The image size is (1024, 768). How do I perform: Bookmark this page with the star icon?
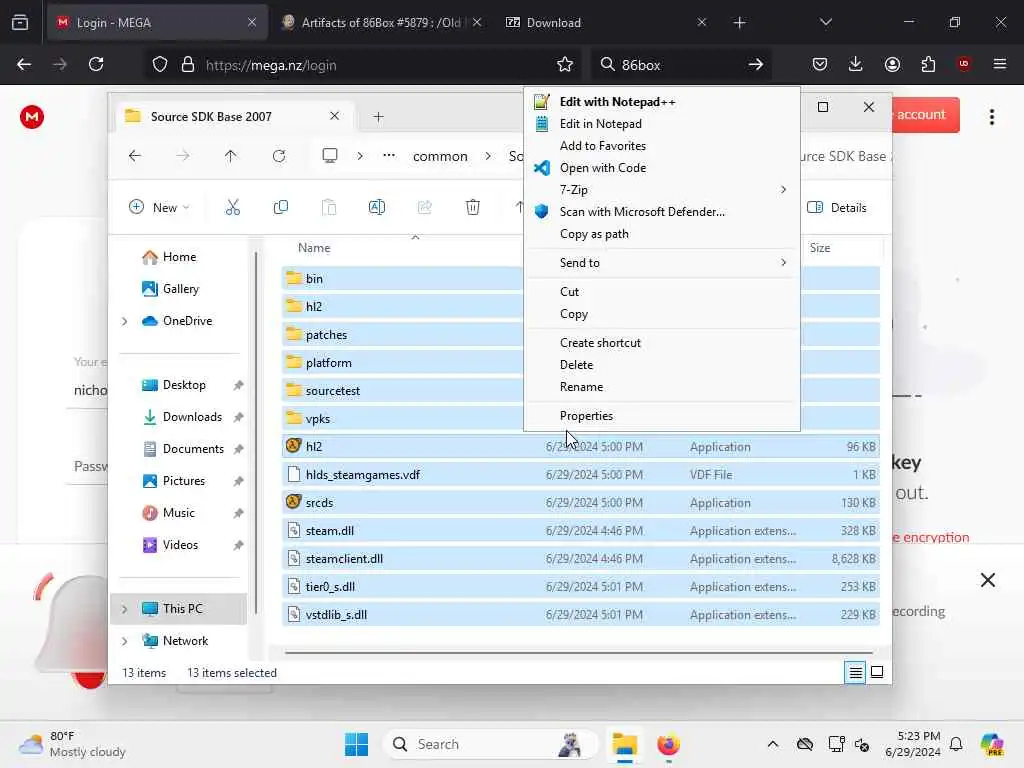(565, 65)
